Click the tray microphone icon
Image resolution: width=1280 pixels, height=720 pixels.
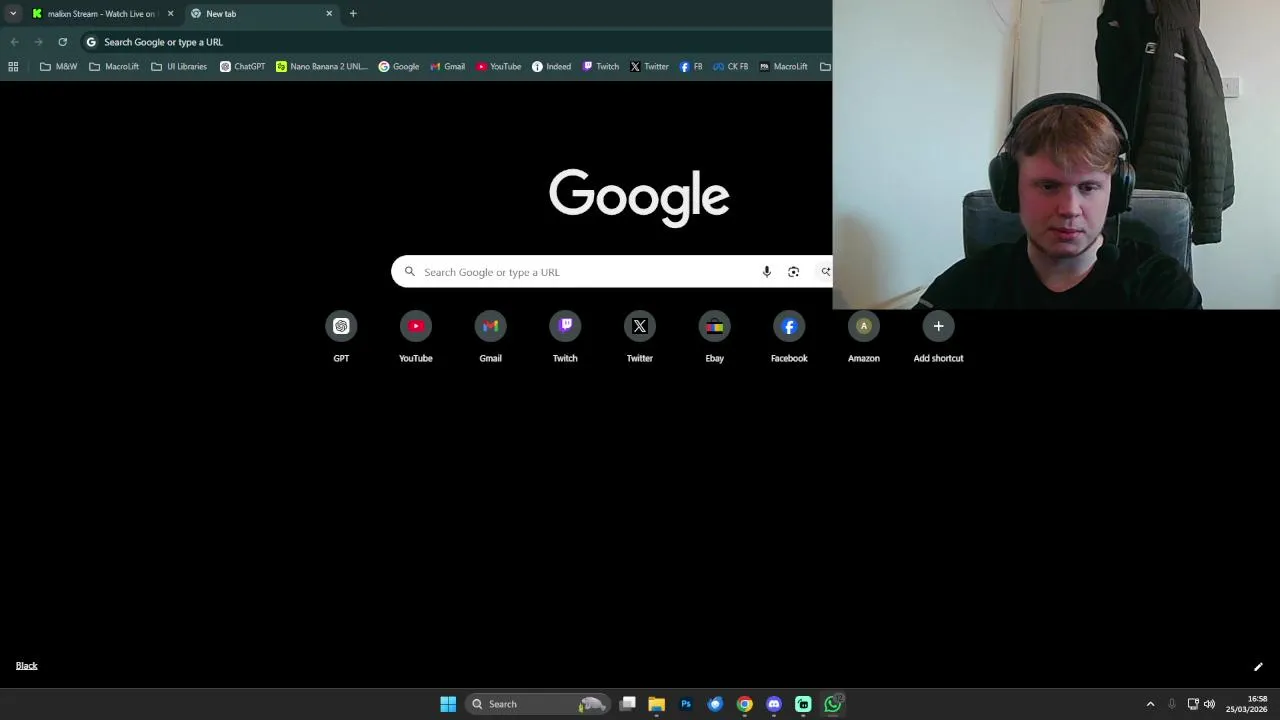coord(1172,704)
